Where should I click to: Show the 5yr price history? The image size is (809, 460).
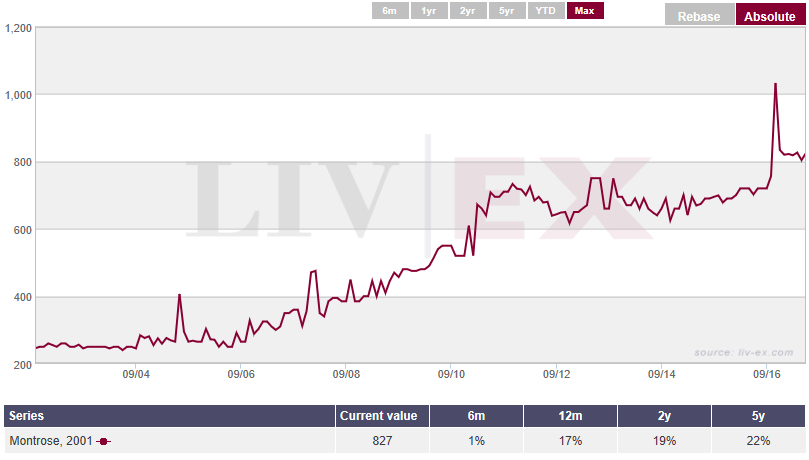507,11
